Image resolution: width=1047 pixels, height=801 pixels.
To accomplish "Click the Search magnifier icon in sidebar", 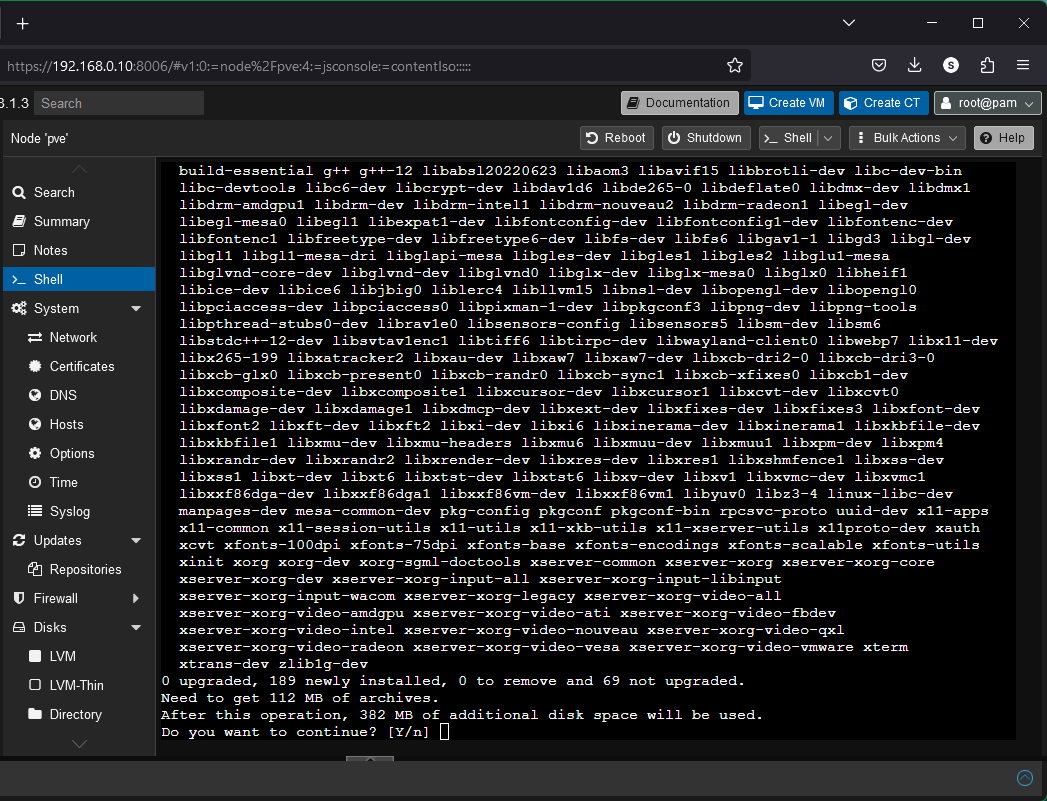I will [19, 192].
